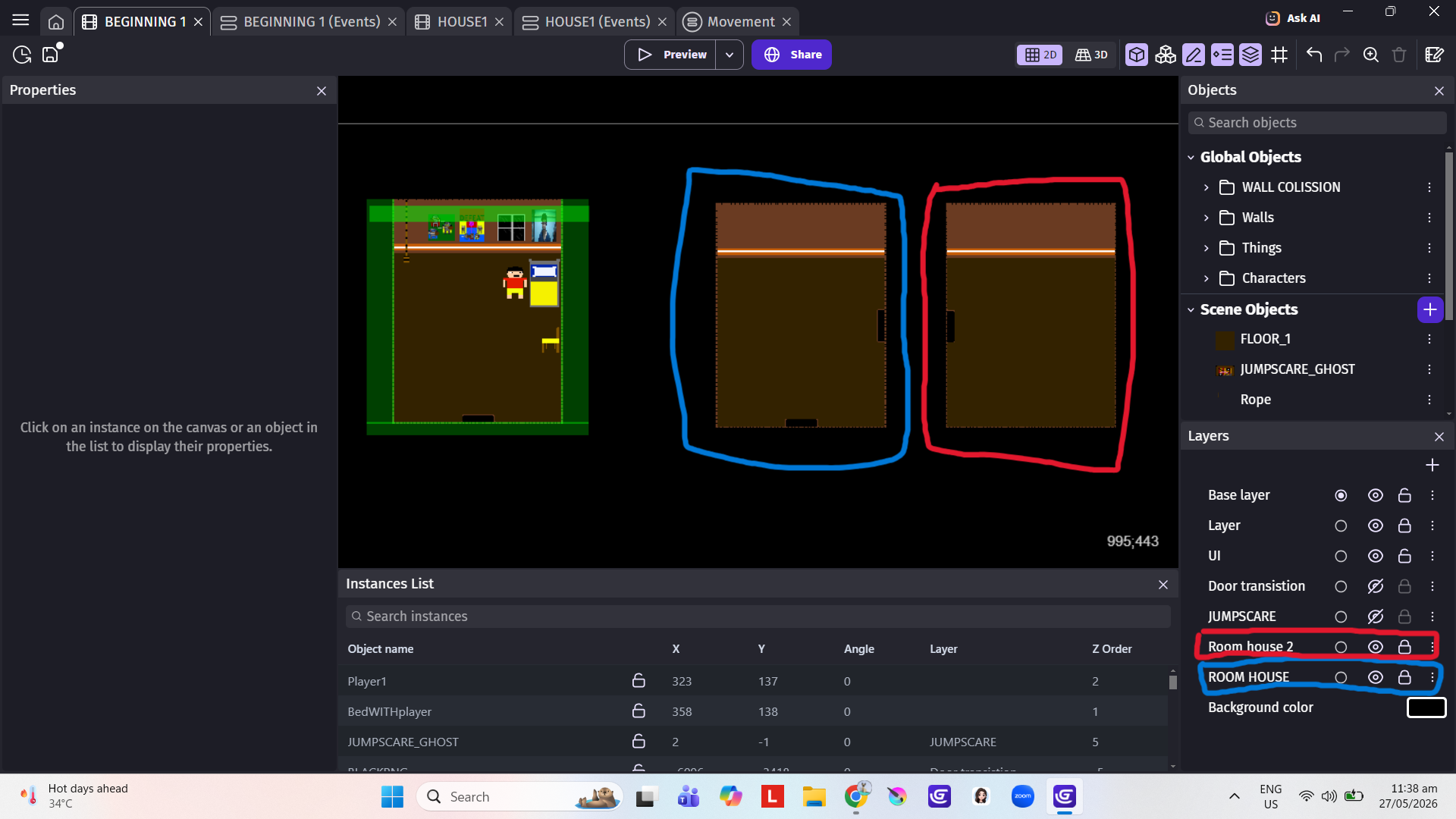
Task: Show the Door transition layer
Action: [x=1375, y=586]
